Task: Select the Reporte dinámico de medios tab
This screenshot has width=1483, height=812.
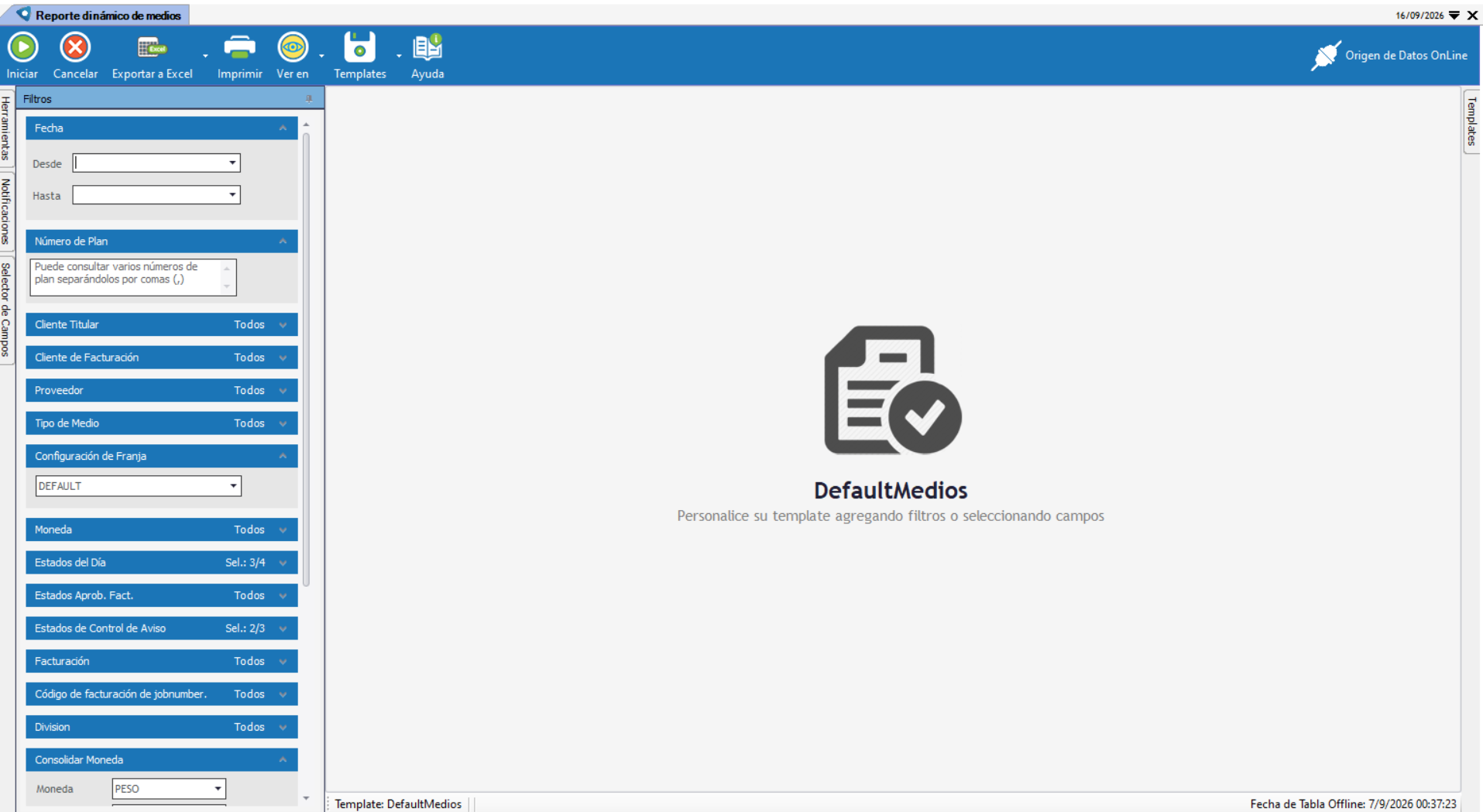Action: point(100,15)
